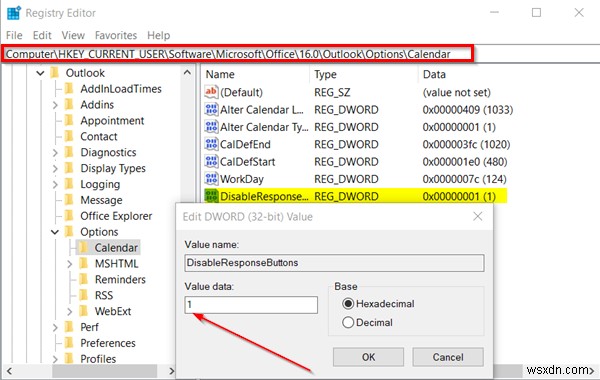The width and height of the screenshot is (600, 380).
Task: Collapse the Options tree node
Action: (x=55, y=232)
